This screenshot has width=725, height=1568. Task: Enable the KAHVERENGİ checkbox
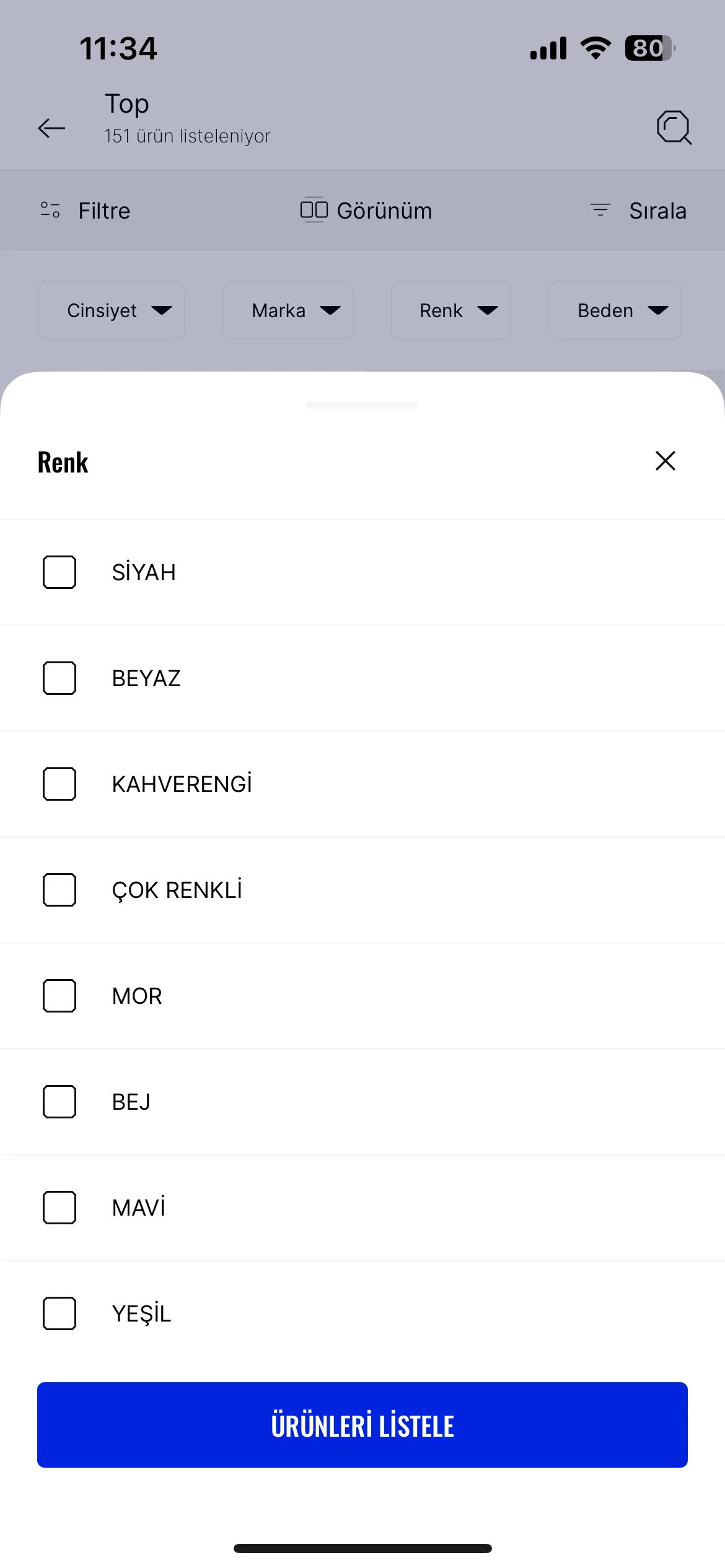coord(59,784)
